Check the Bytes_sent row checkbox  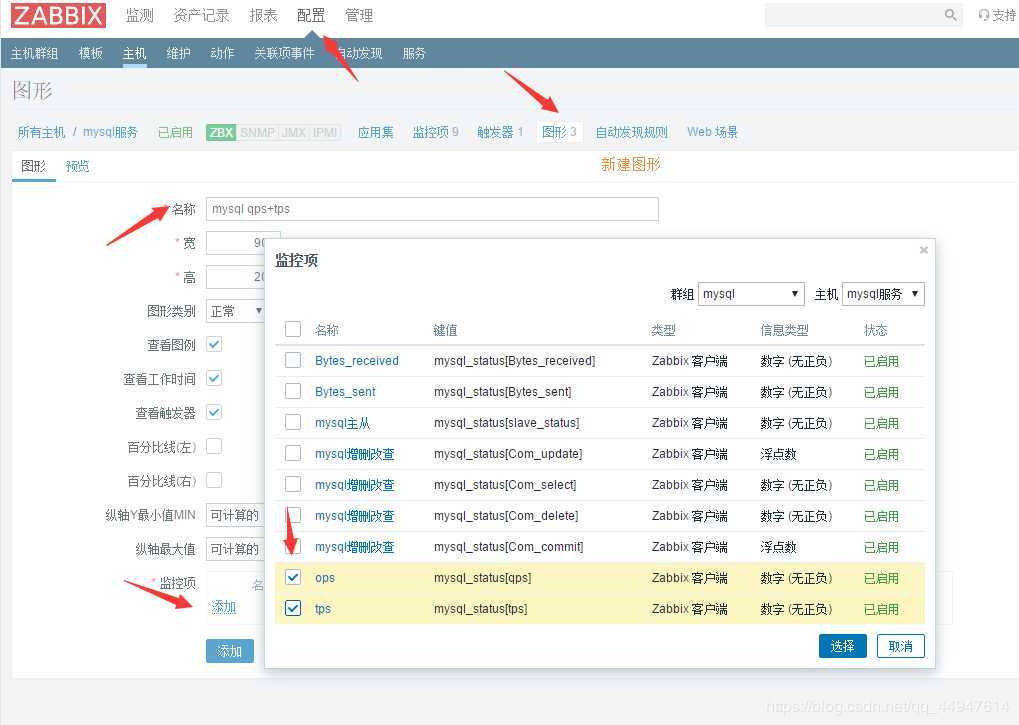293,391
